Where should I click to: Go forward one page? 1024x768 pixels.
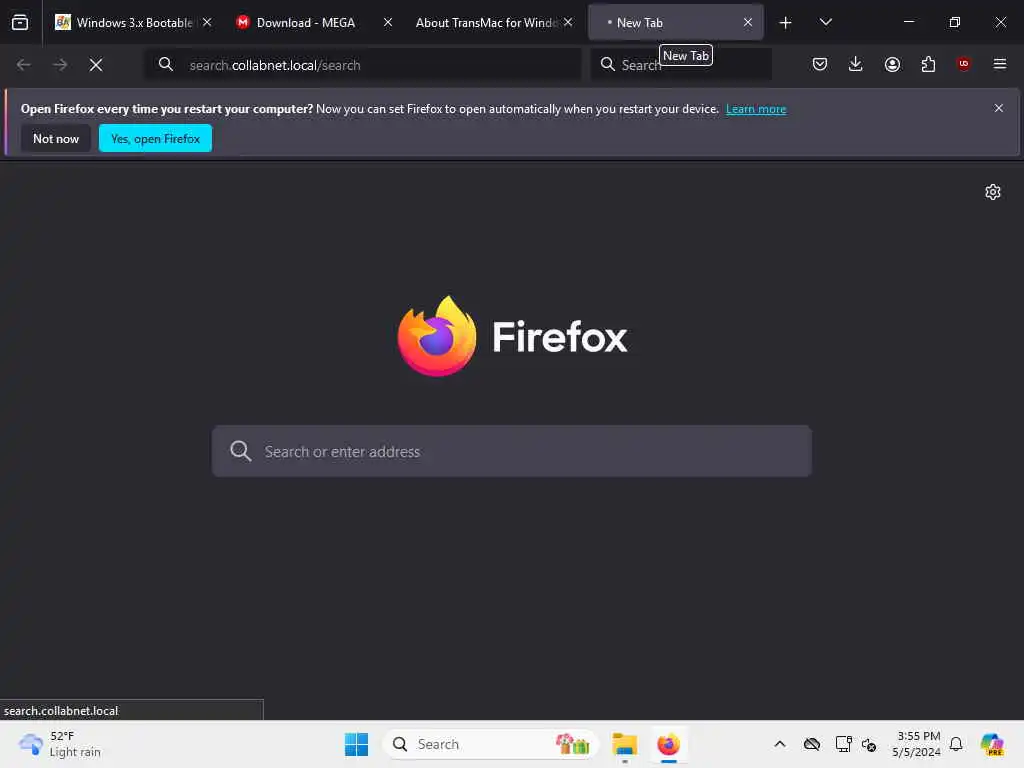click(60, 65)
